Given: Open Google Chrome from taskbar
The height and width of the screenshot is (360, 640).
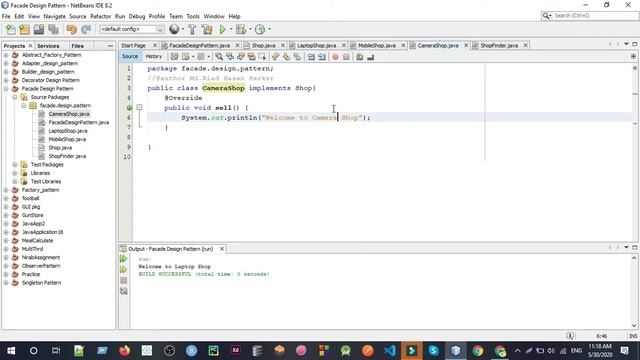Looking at the screenshot, I should point(478,351).
